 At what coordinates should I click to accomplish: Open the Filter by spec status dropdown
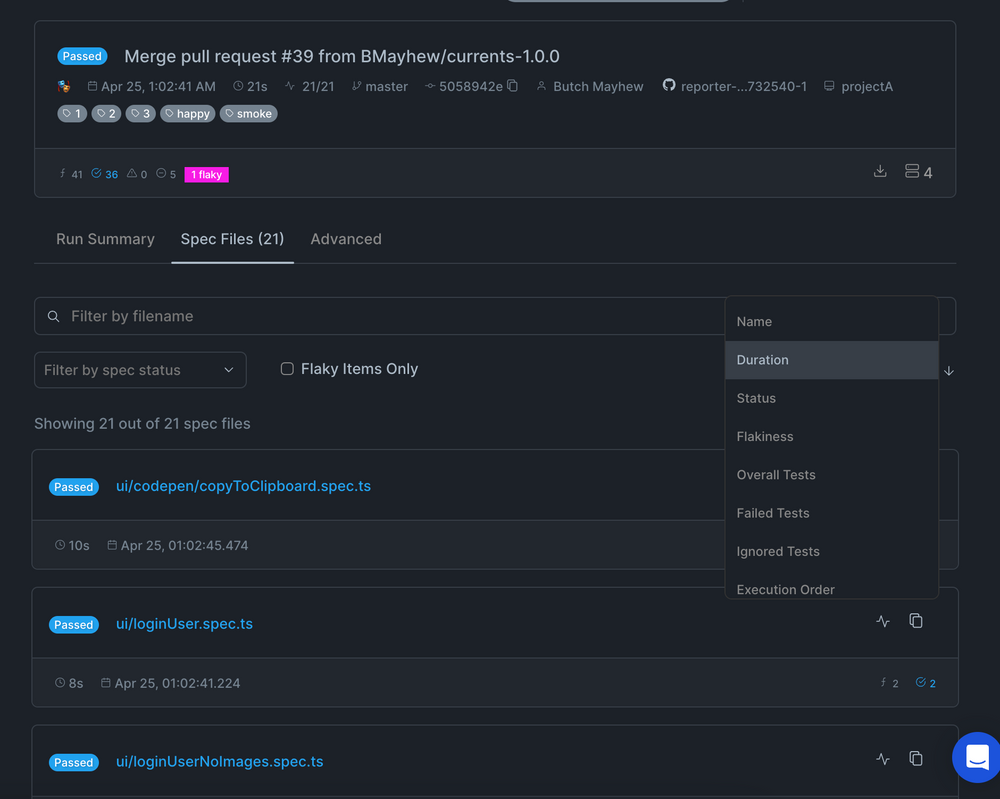[x=140, y=369]
